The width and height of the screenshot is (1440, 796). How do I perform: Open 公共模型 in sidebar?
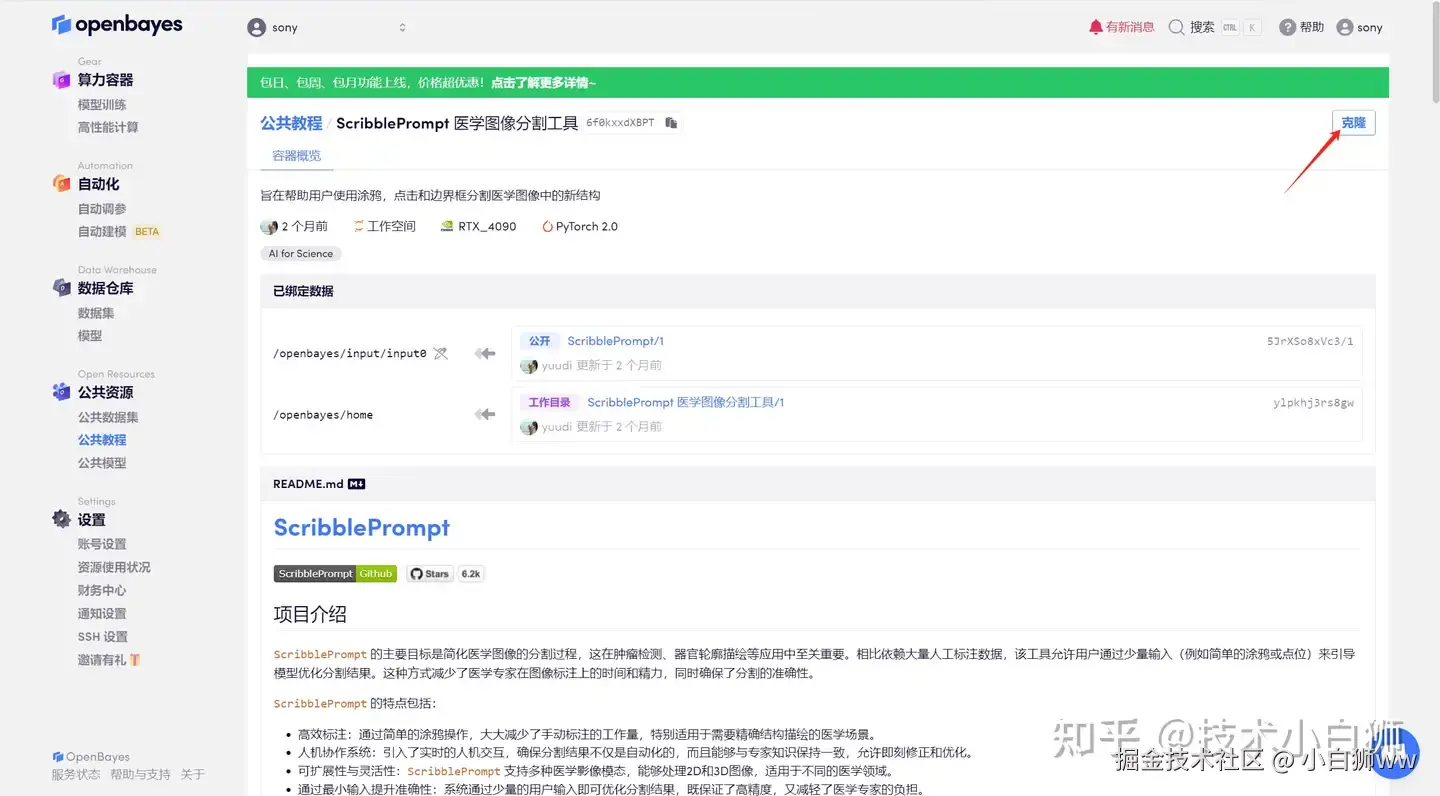point(102,463)
